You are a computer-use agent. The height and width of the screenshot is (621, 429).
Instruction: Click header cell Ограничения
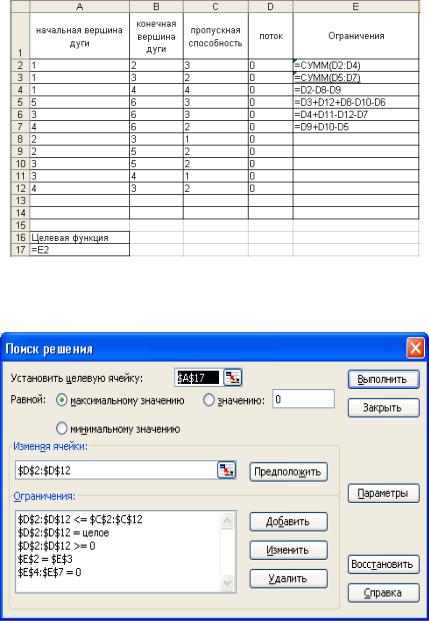pyautogui.click(x=356, y=36)
